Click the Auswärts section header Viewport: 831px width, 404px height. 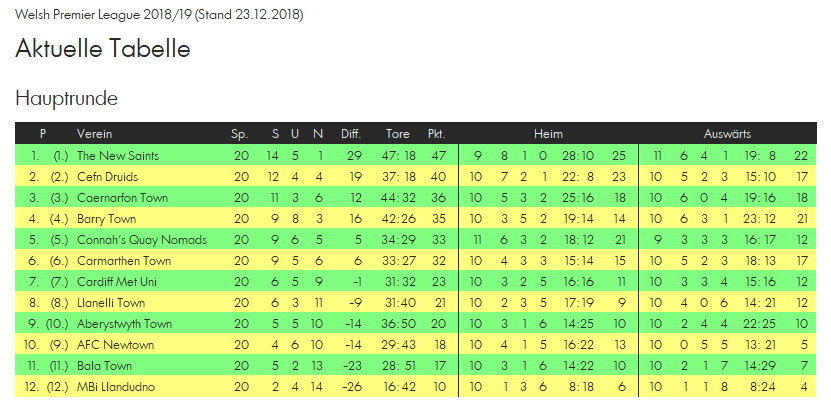click(727, 134)
